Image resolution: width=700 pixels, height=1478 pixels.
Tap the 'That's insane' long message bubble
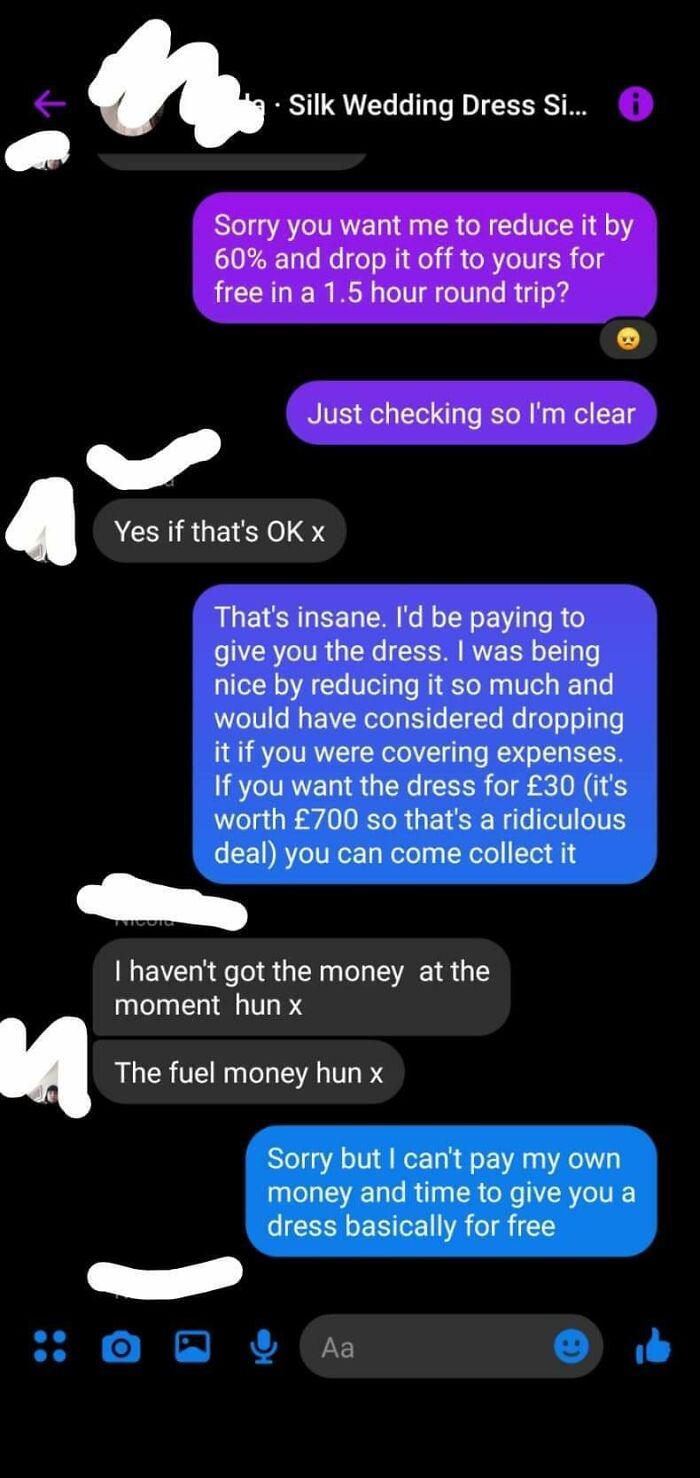point(425,735)
